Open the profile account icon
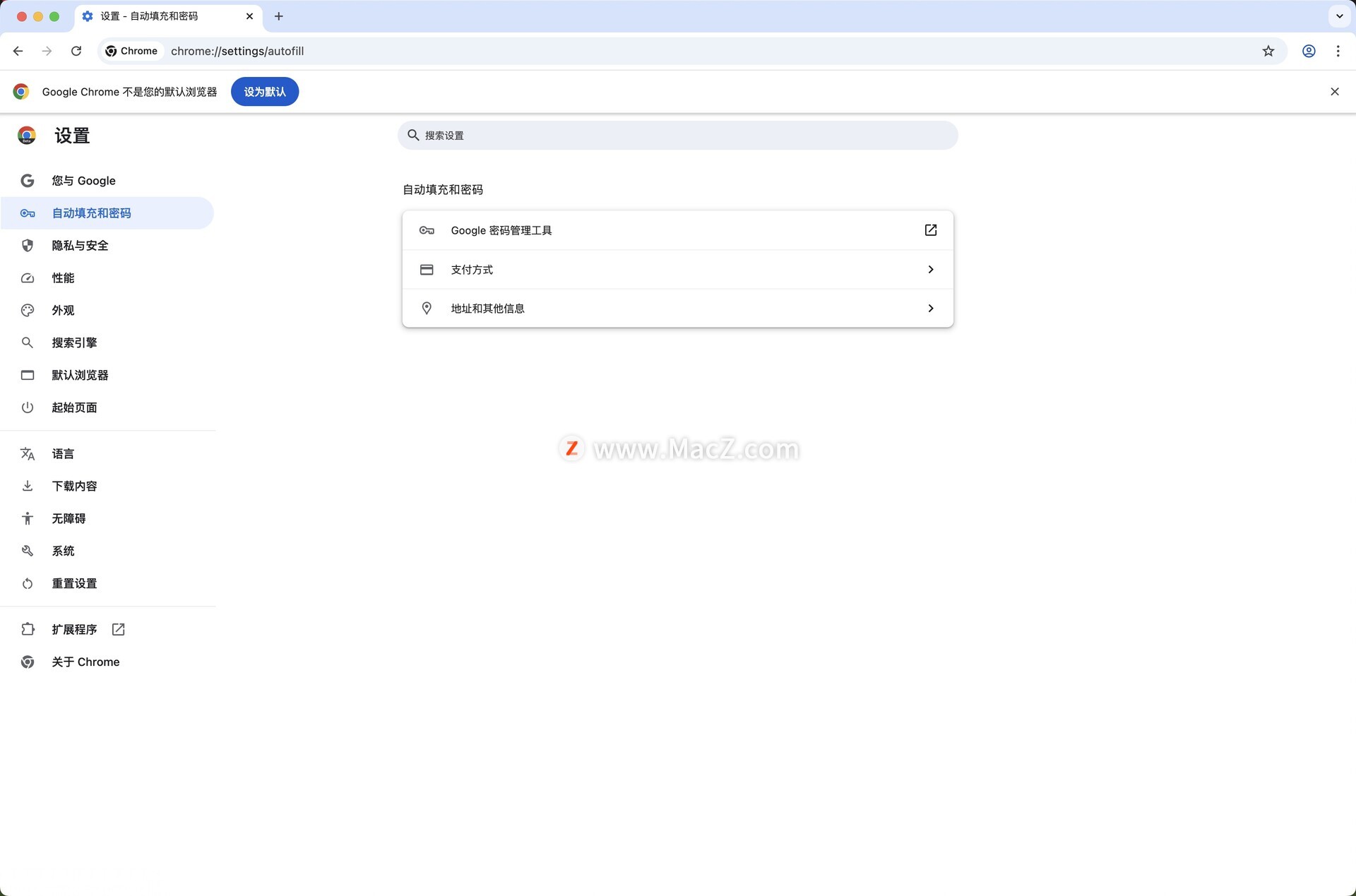 (1309, 51)
